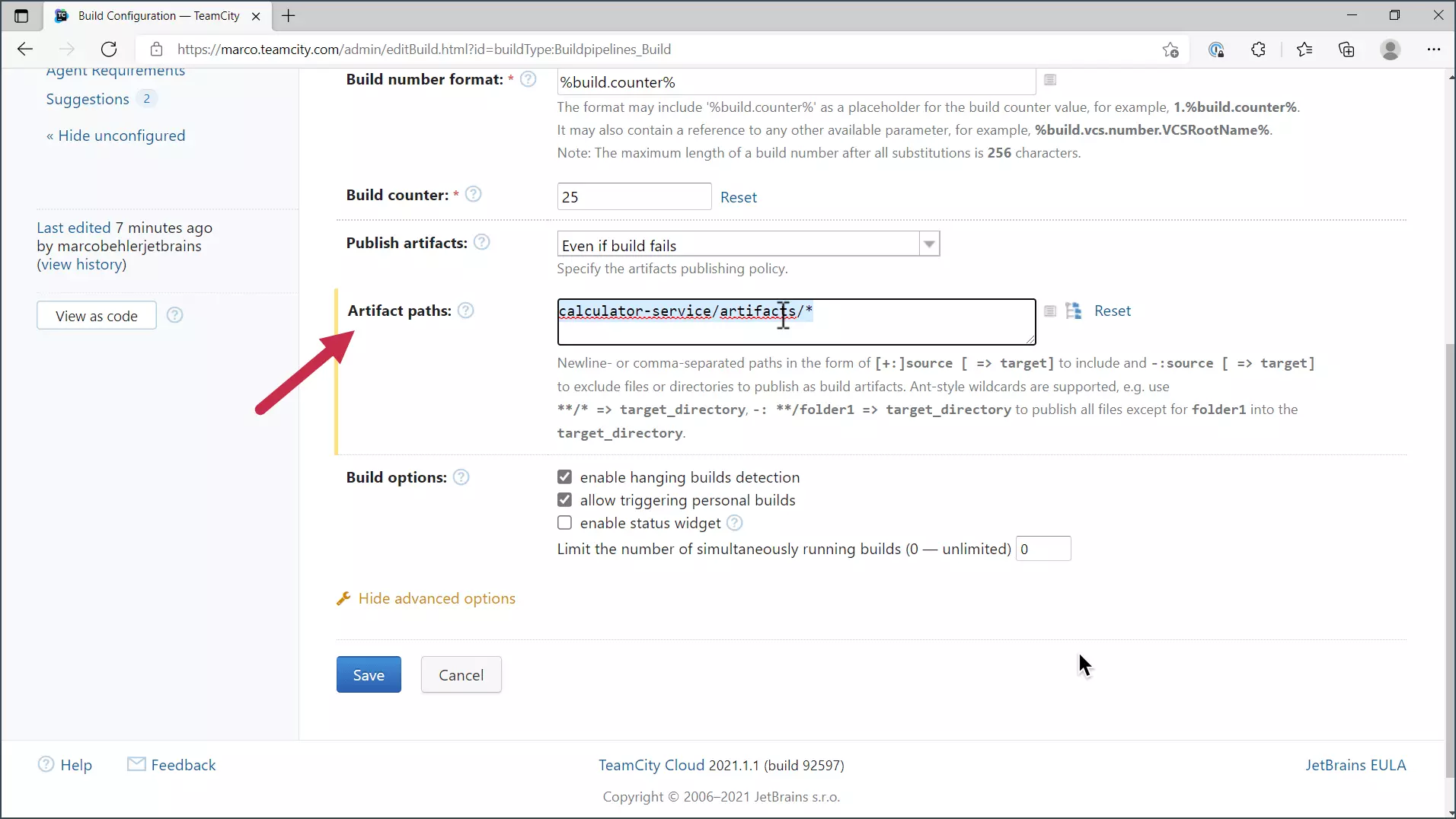Collapse with Hide advanced options
1456x819 pixels.
436,598
